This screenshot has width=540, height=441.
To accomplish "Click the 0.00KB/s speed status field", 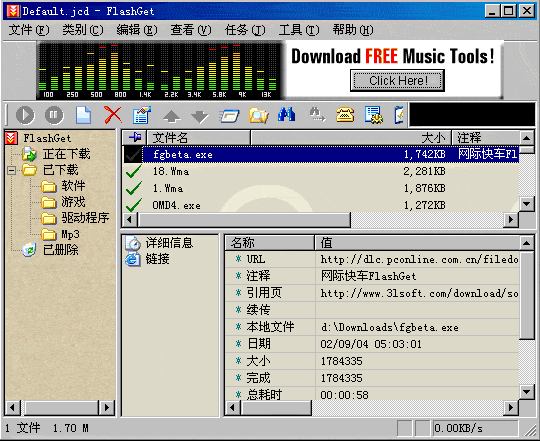I will click(x=475, y=428).
